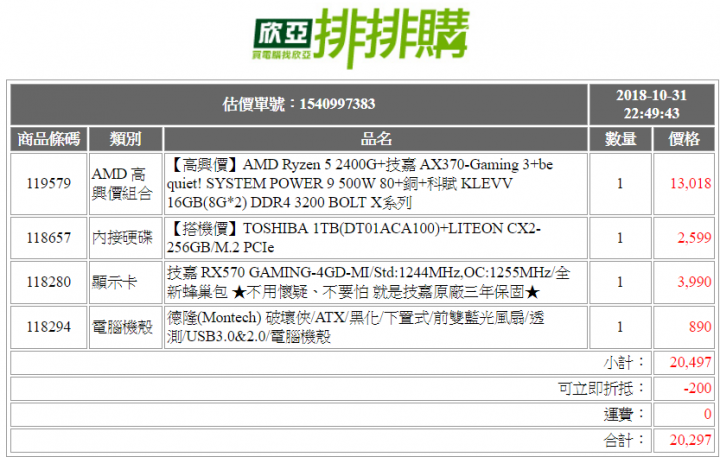Click quantity 1 in the 118280 row
This screenshot has width=720, height=457.
click(x=620, y=282)
